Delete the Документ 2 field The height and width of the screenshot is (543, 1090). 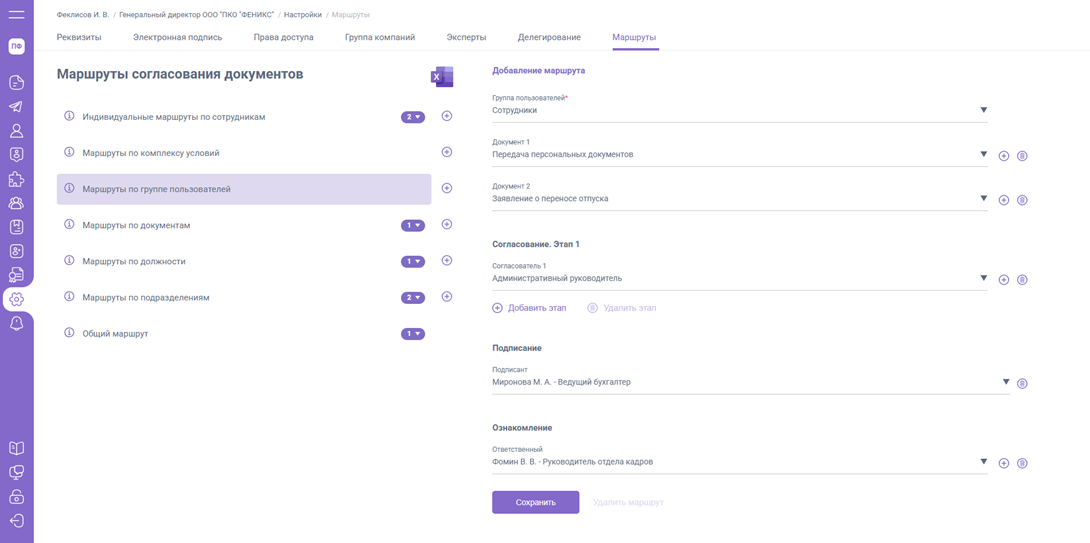click(x=1022, y=200)
